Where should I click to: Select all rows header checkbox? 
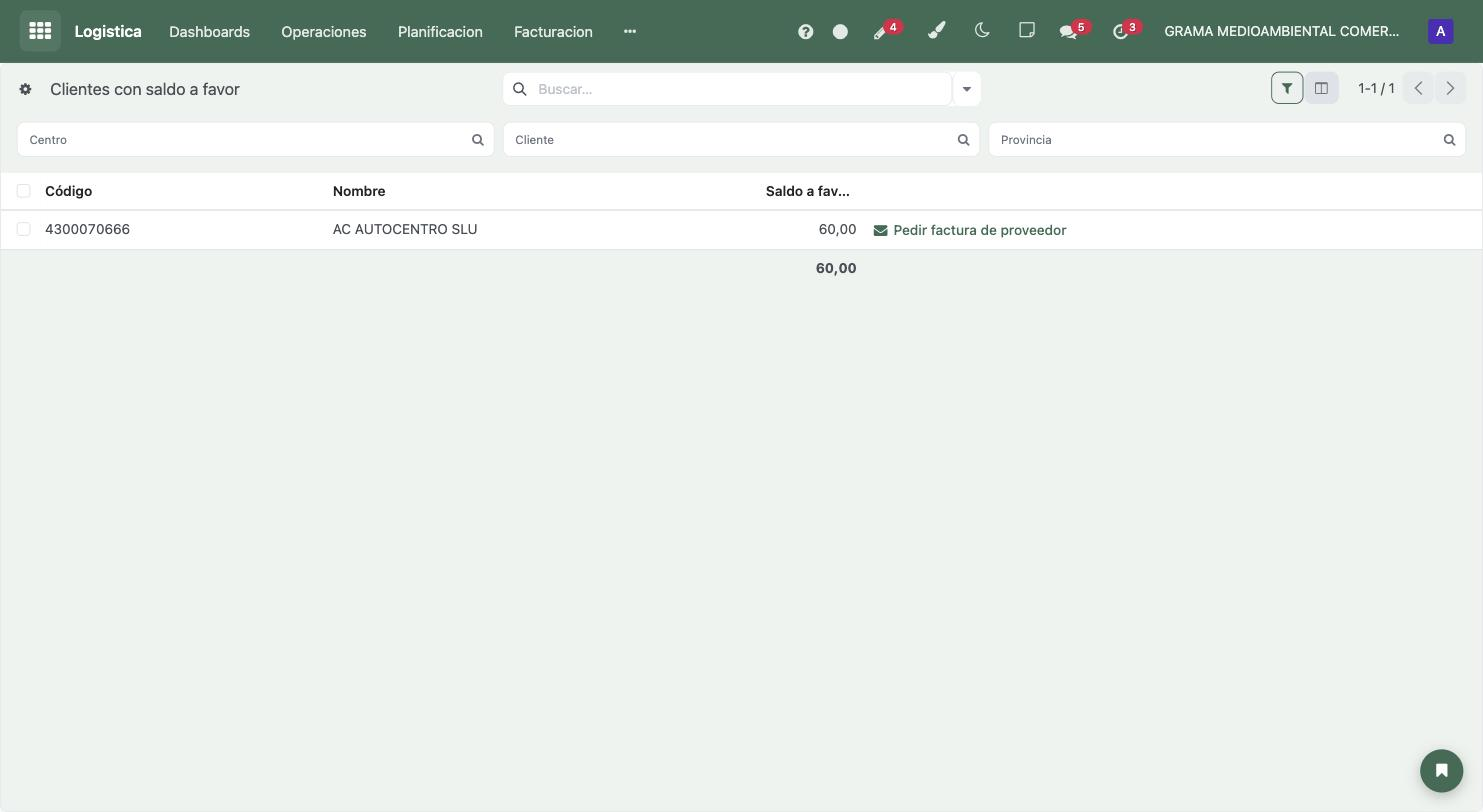(x=23, y=191)
